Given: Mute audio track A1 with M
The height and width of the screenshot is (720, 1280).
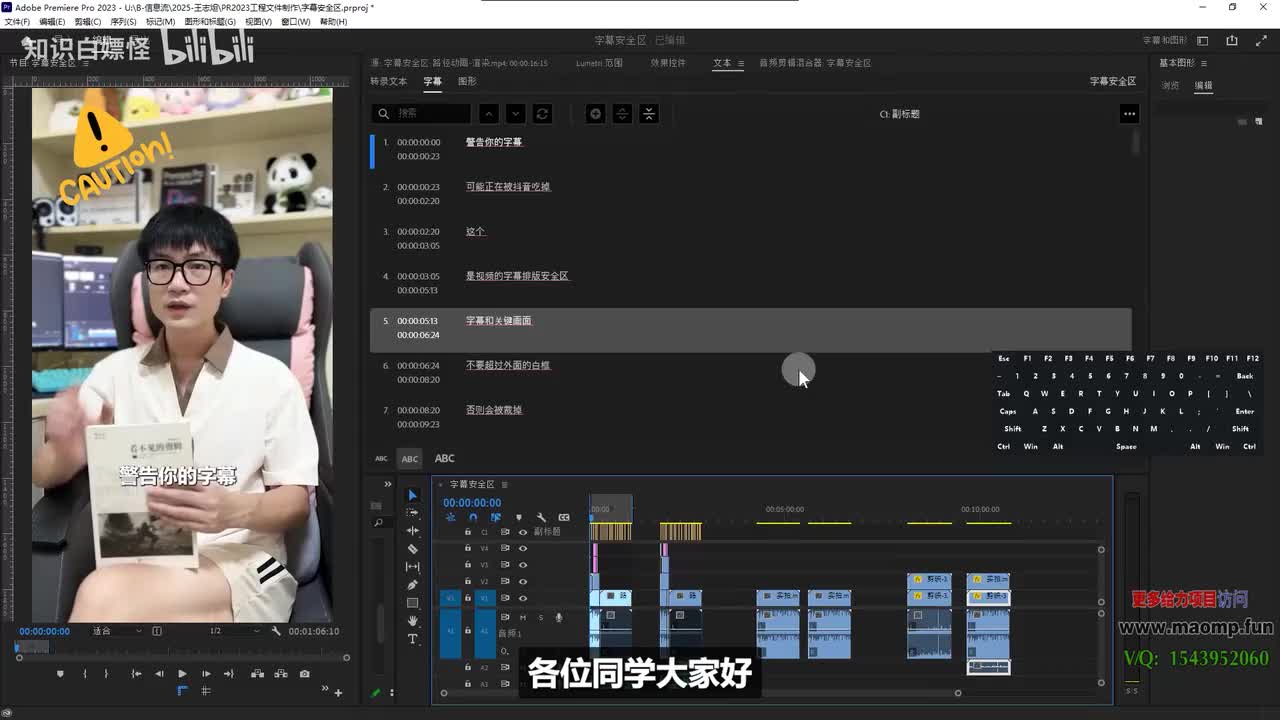Looking at the screenshot, I should [x=522, y=617].
